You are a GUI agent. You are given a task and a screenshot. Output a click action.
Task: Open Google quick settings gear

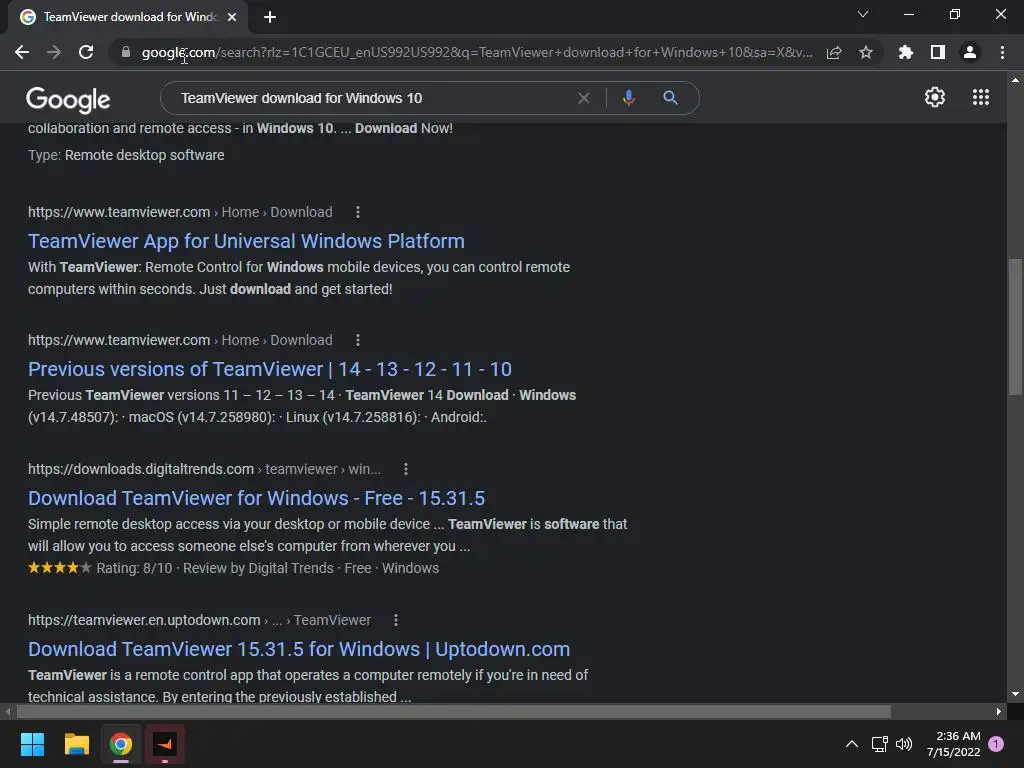935,97
